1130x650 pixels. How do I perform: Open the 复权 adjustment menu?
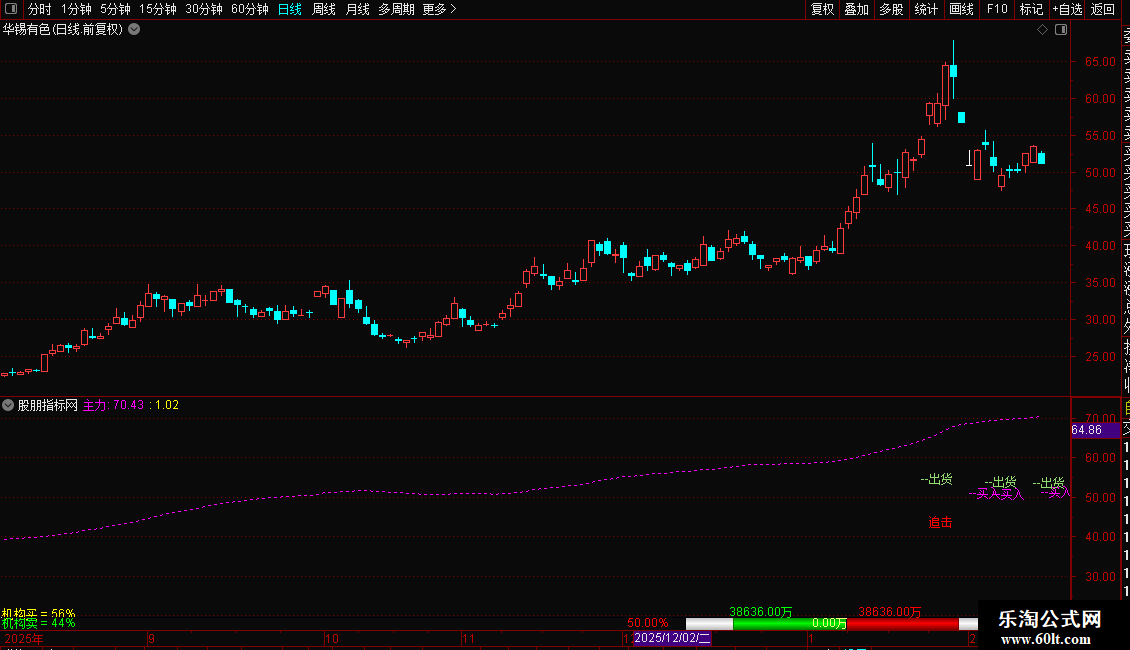[x=822, y=9]
